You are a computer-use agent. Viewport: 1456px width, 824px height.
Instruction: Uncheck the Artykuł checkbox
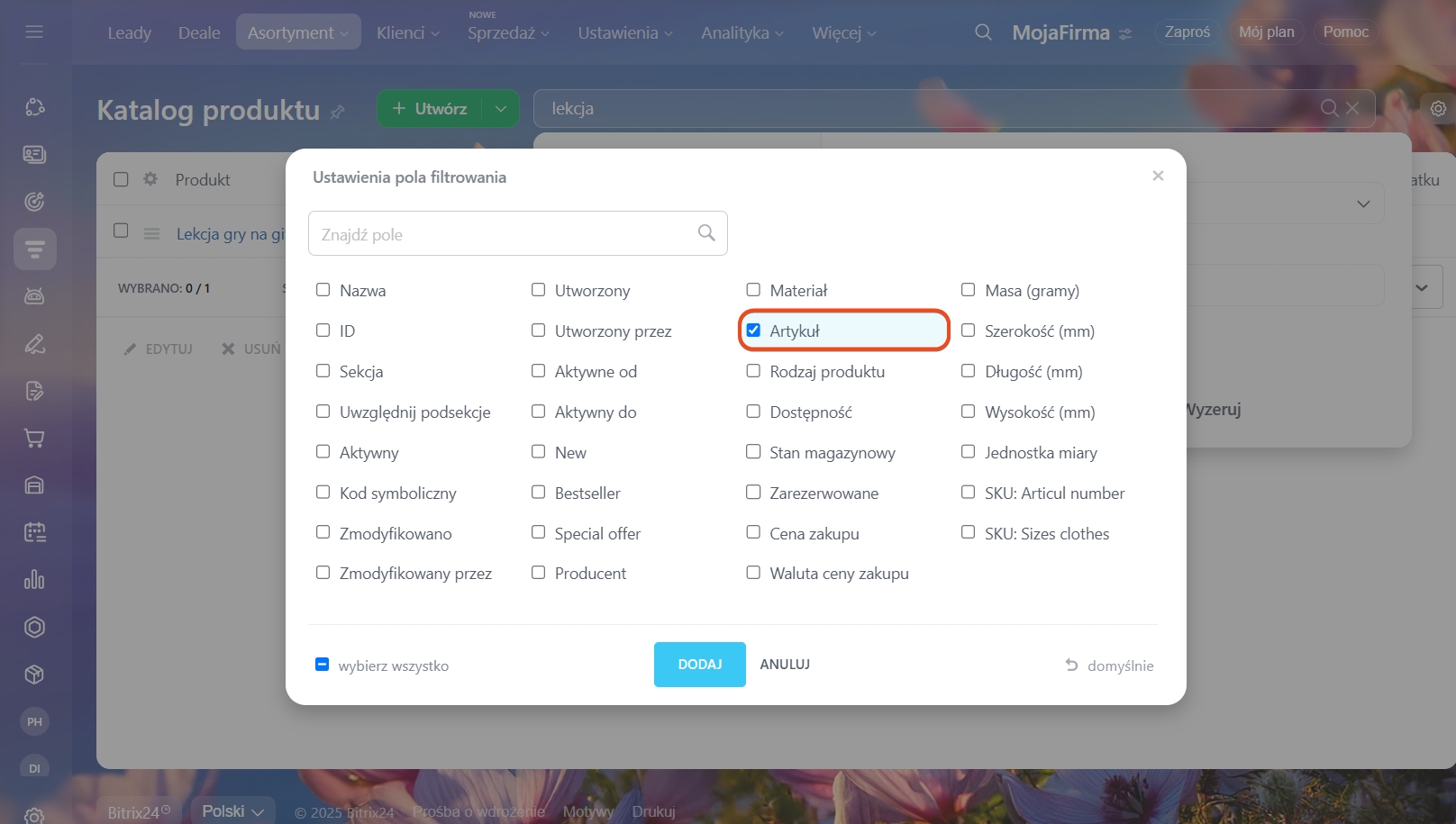click(x=753, y=331)
